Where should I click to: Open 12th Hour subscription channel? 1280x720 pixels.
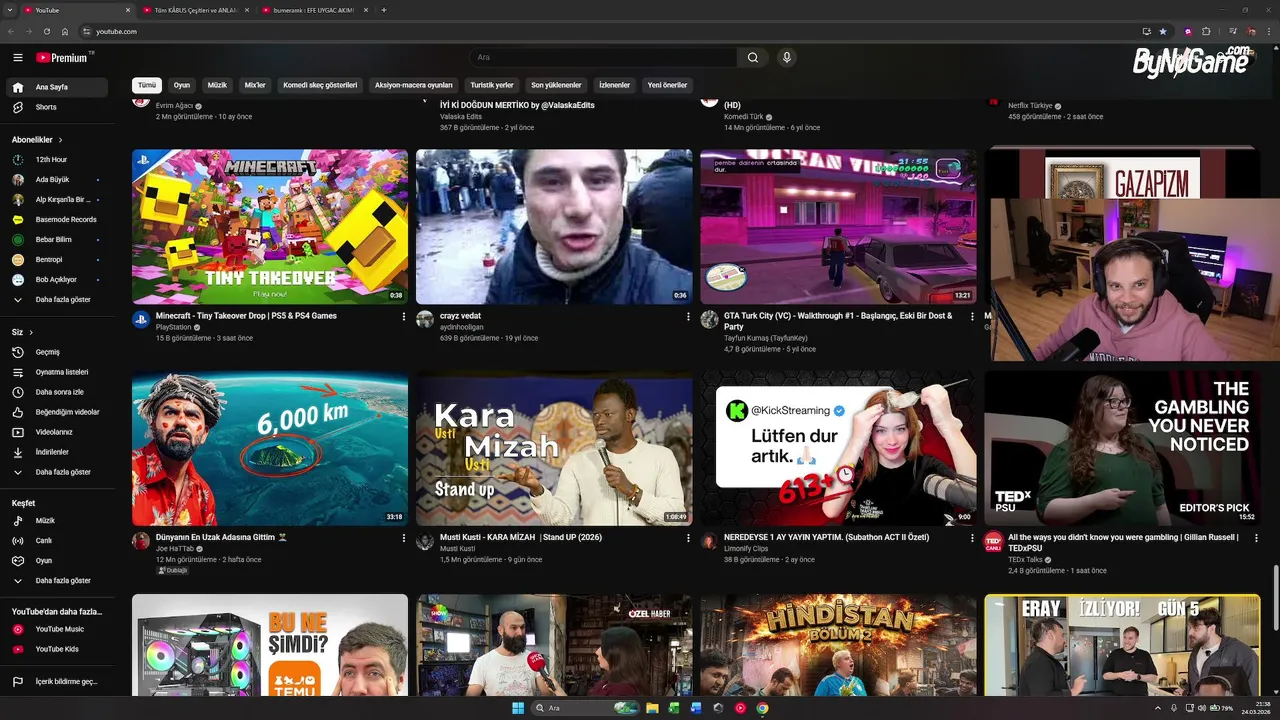pyautogui.click(x=55, y=160)
